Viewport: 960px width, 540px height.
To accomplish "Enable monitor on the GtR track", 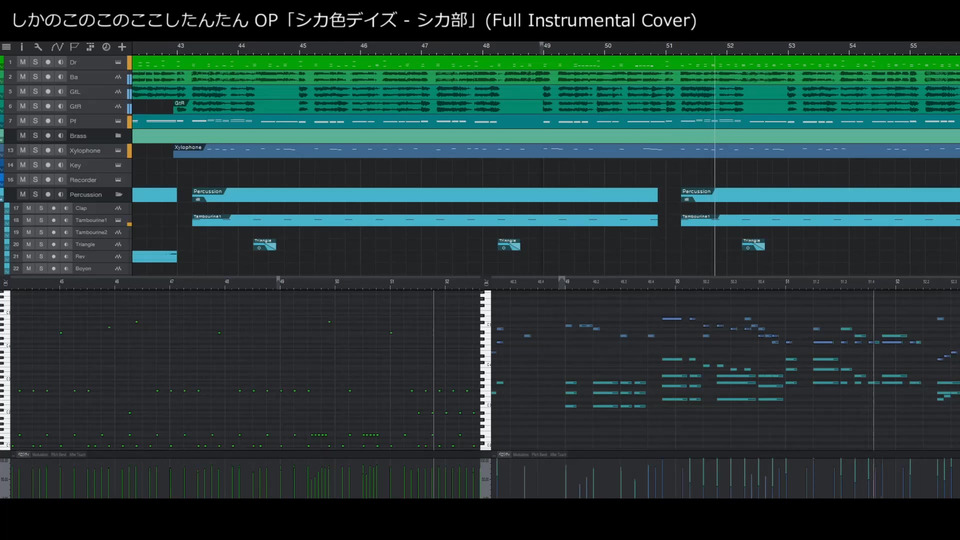I will (61, 106).
